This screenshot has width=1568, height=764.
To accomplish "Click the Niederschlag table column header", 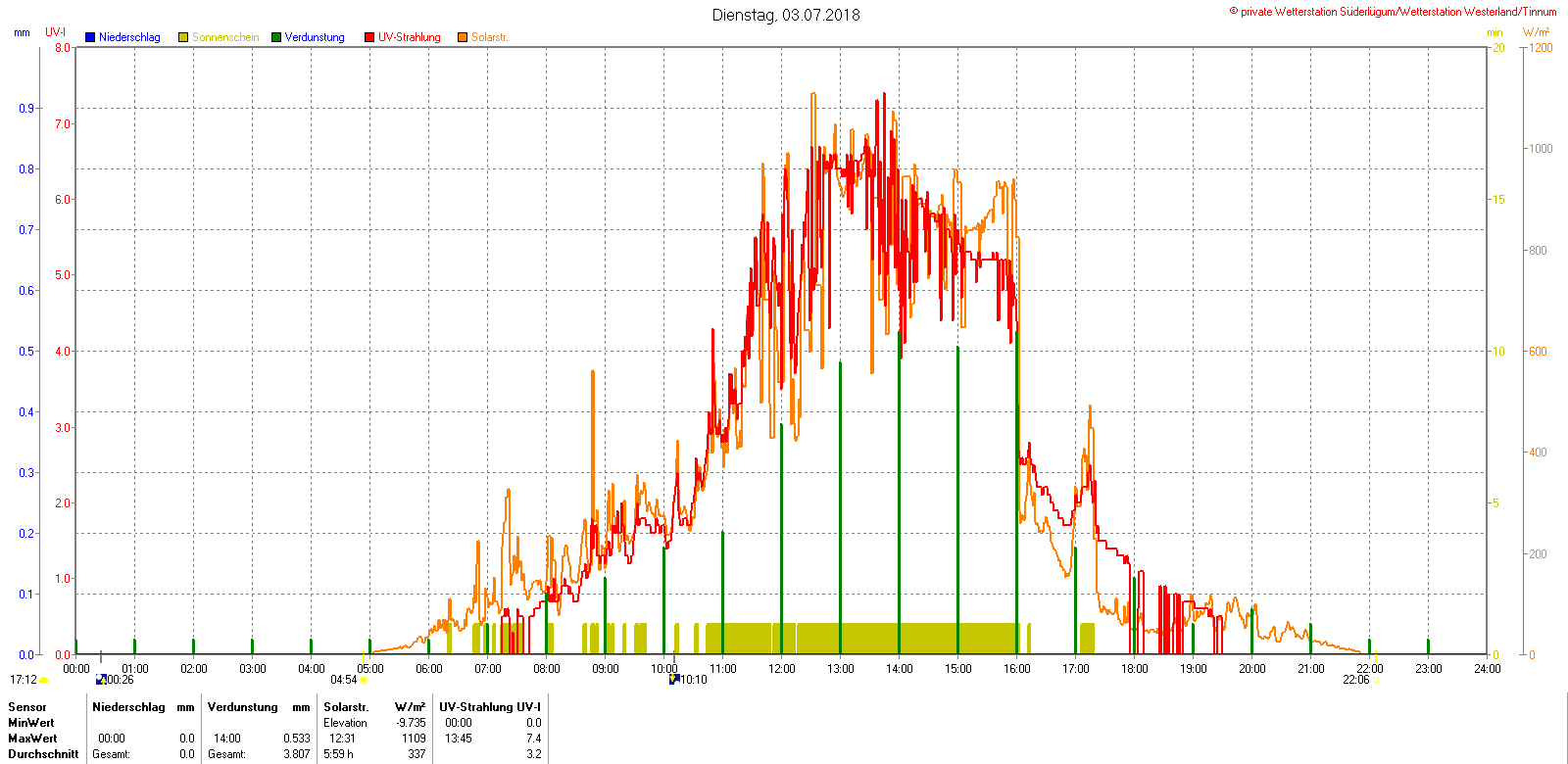I will tap(128, 707).
